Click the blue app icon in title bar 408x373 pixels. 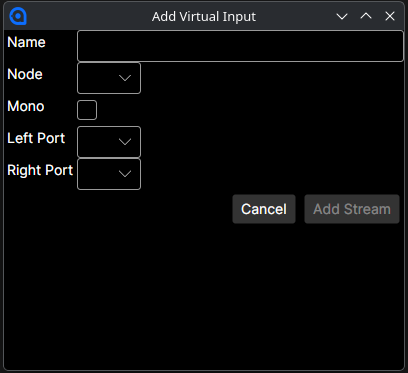tap(18, 16)
